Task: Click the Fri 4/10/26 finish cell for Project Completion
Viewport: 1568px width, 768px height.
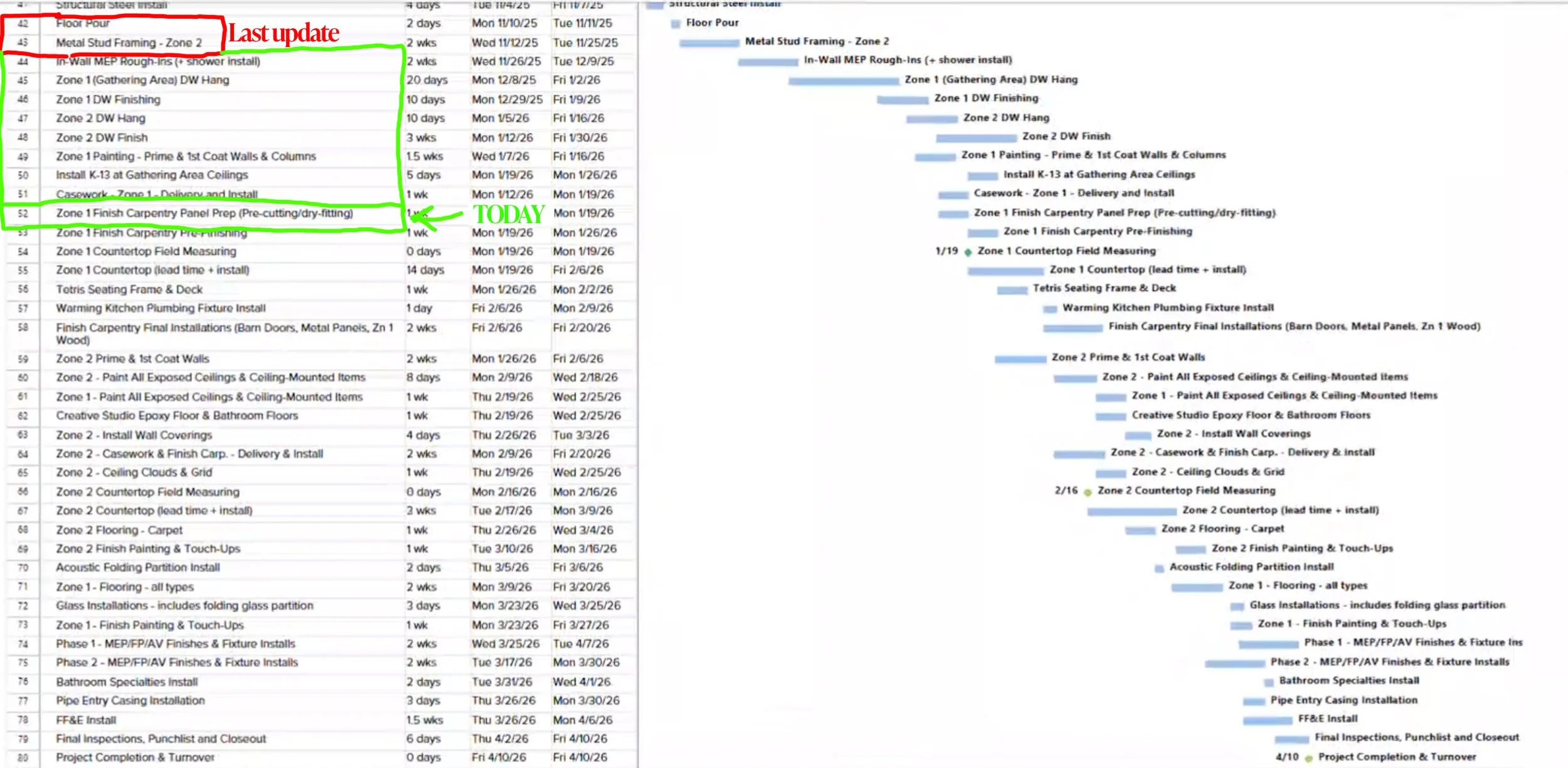Action: click(x=580, y=757)
